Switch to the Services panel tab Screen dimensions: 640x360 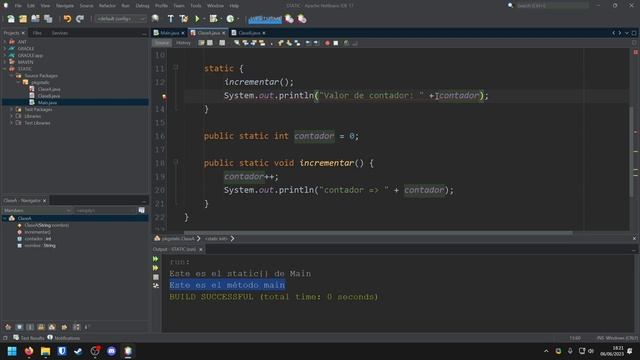tap(60, 33)
